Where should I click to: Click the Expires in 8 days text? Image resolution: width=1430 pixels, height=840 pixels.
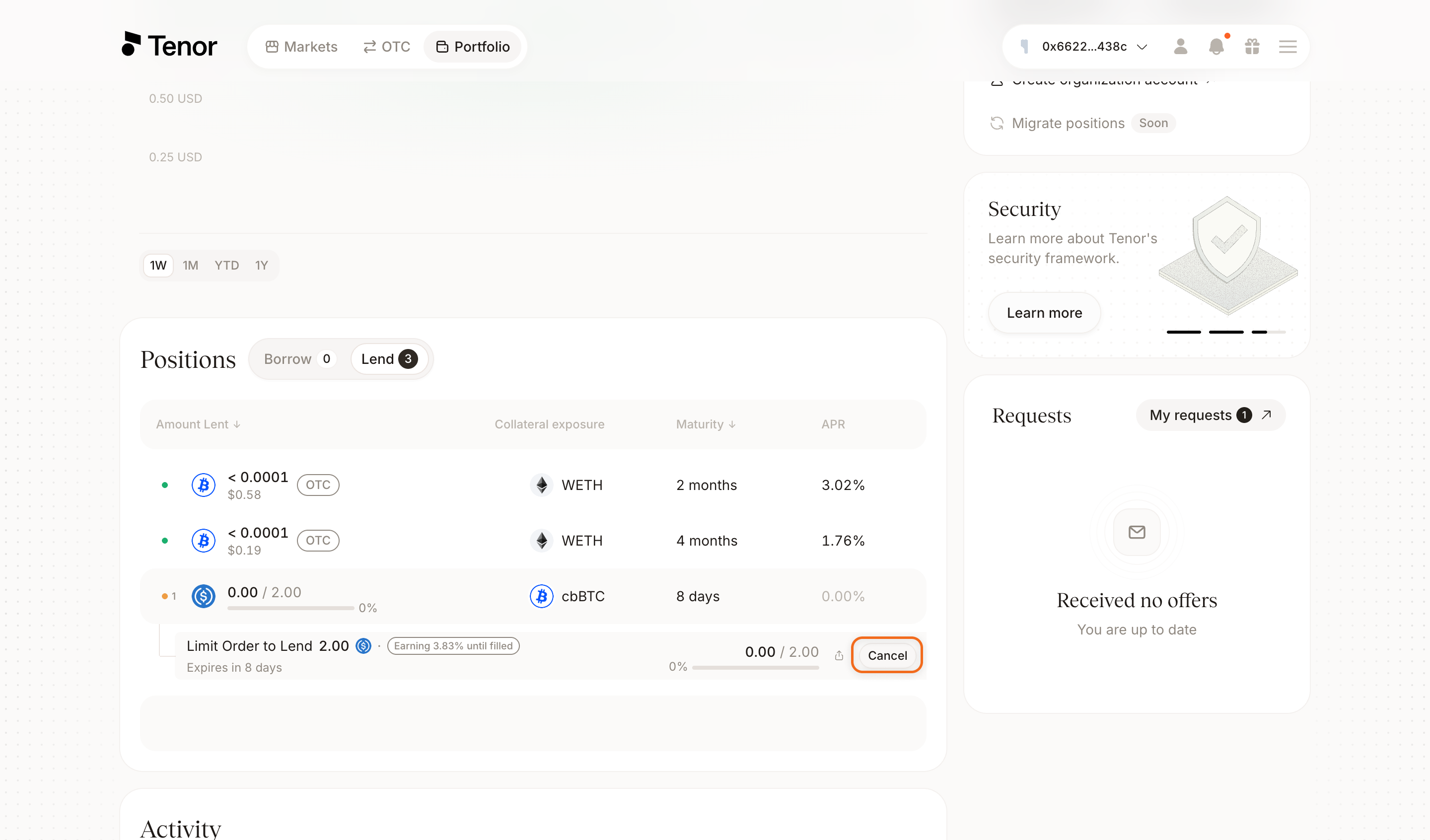tap(234, 667)
